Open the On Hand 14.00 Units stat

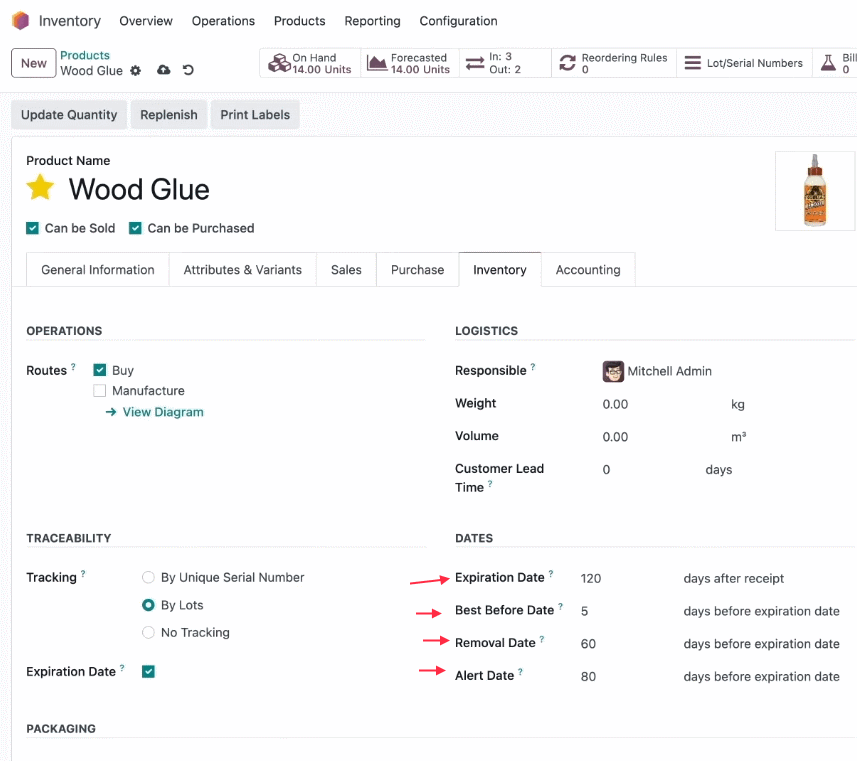pos(310,63)
